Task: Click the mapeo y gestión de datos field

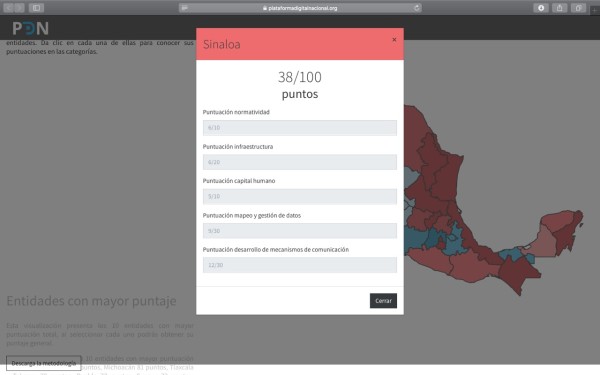Action: click(300, 231)
